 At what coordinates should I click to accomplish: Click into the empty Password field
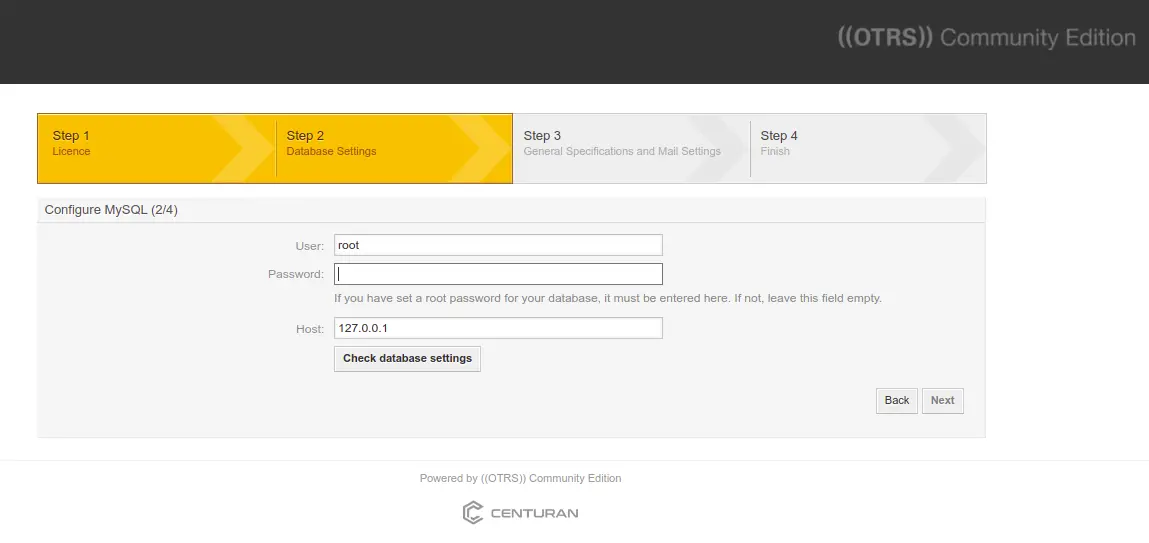(498, 274)
